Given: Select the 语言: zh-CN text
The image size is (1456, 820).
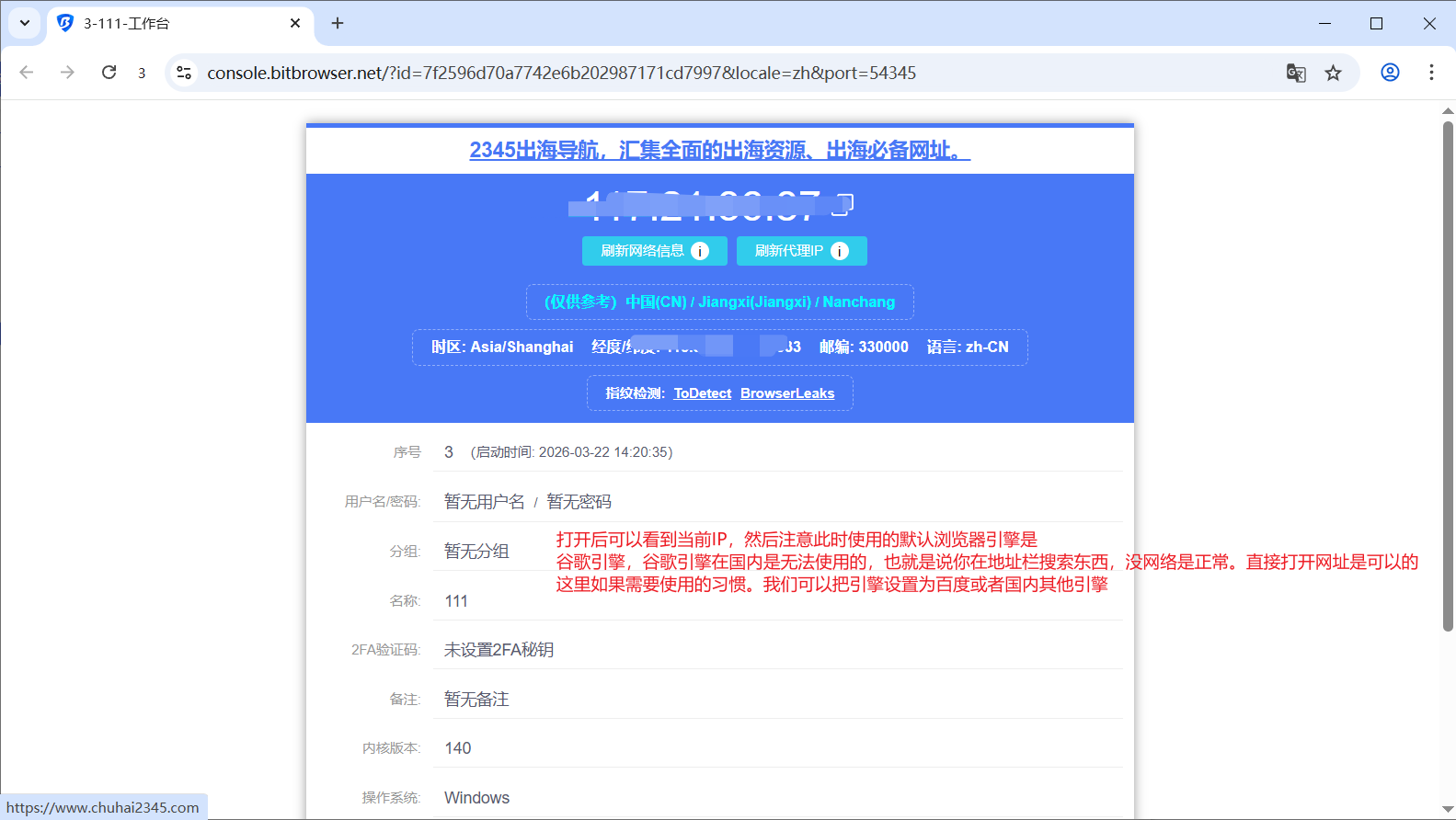Looking at the screenshot, I should tap(968, 347).
